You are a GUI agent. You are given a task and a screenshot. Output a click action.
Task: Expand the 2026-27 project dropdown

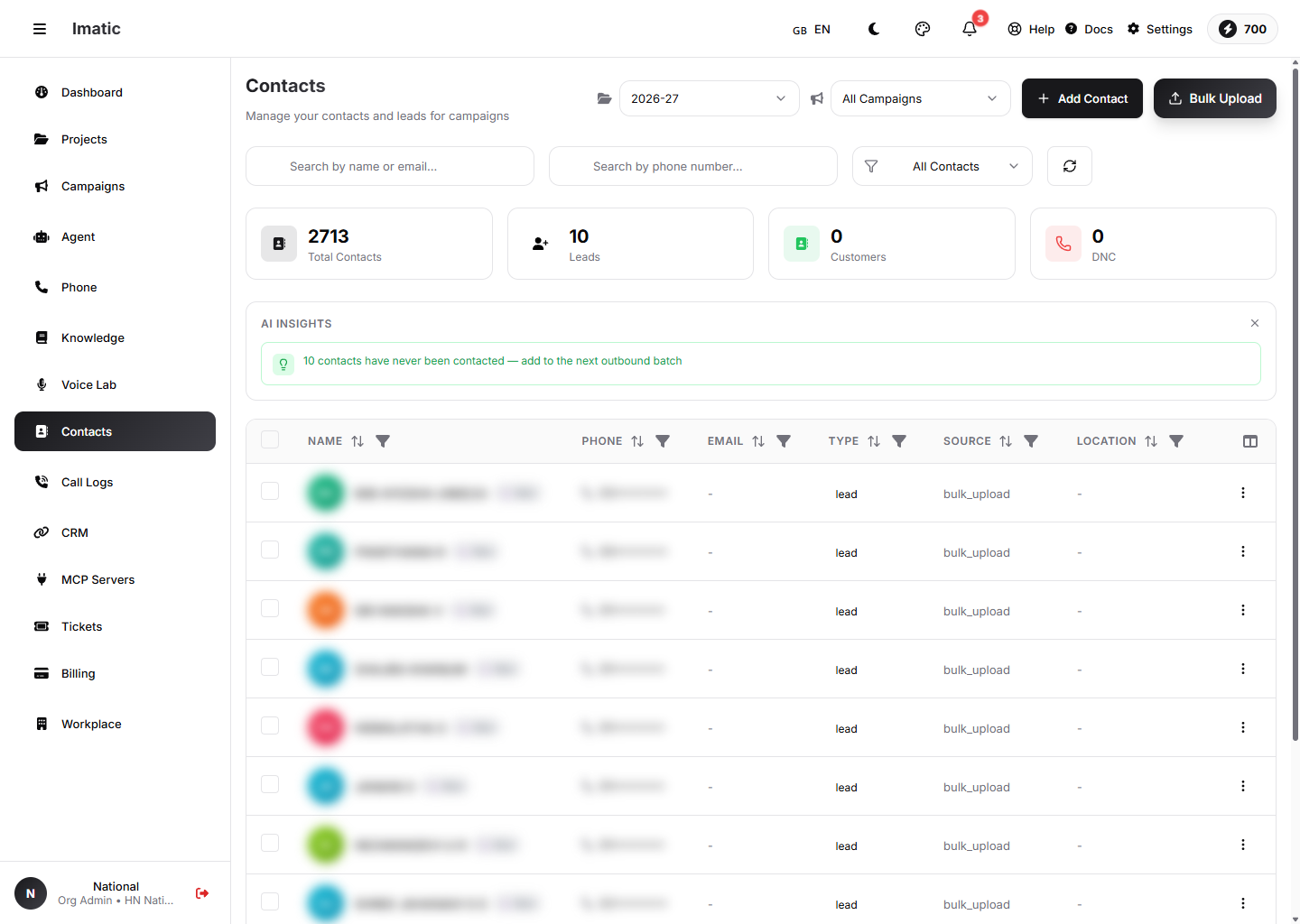[x=710, y=98]
